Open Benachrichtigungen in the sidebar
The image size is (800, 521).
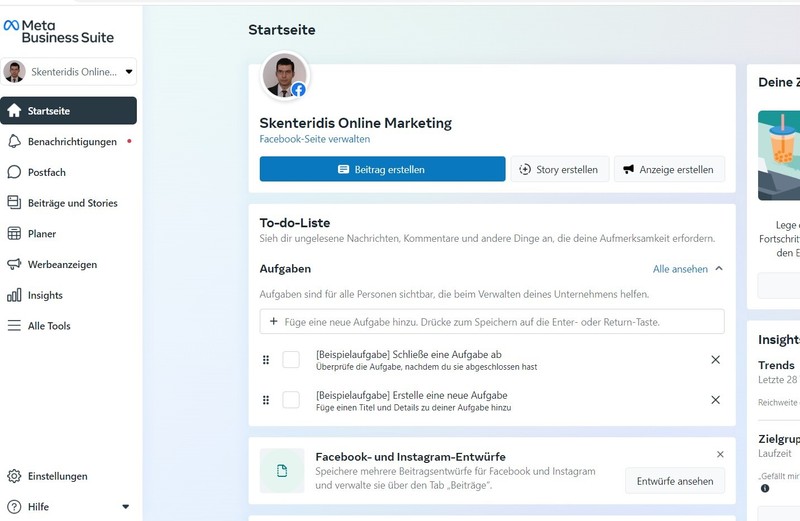point(68,141)
